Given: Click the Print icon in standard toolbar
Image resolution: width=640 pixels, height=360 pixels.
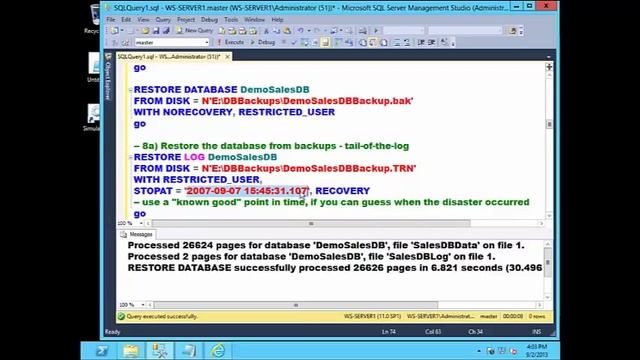Looking at the screenshot, I should click(362, 31).
